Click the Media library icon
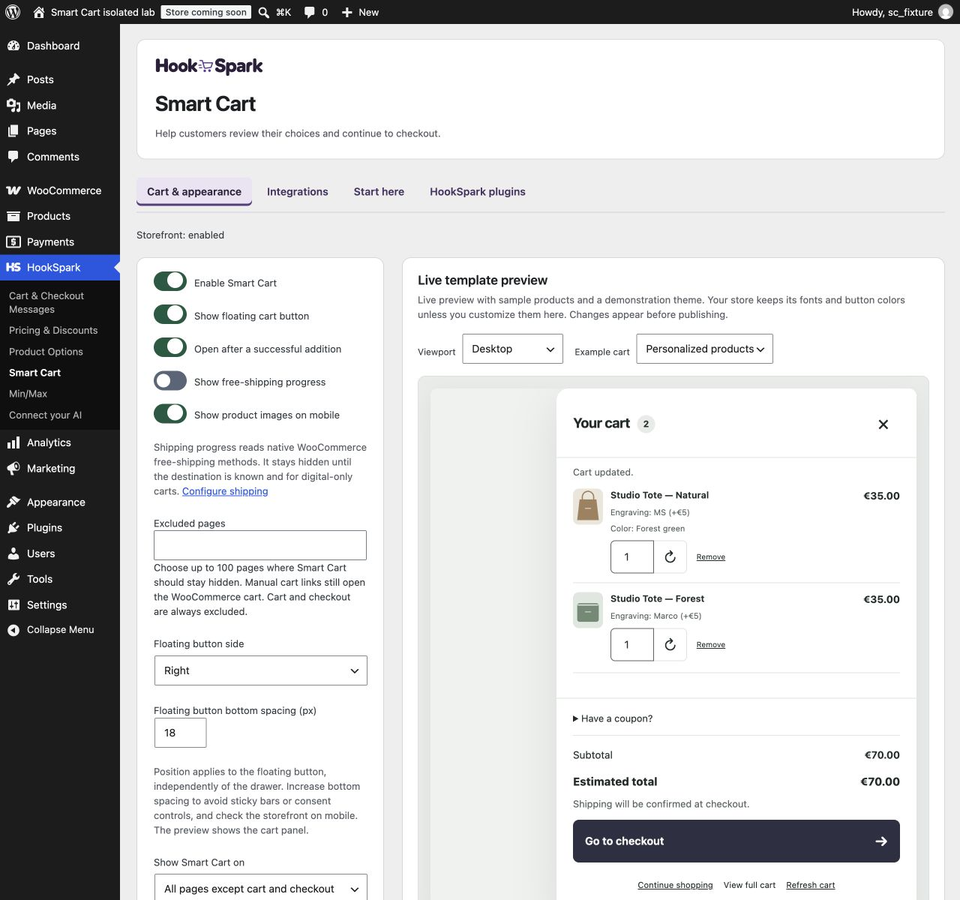Screen dimensions: 960x900 (13, 105)
